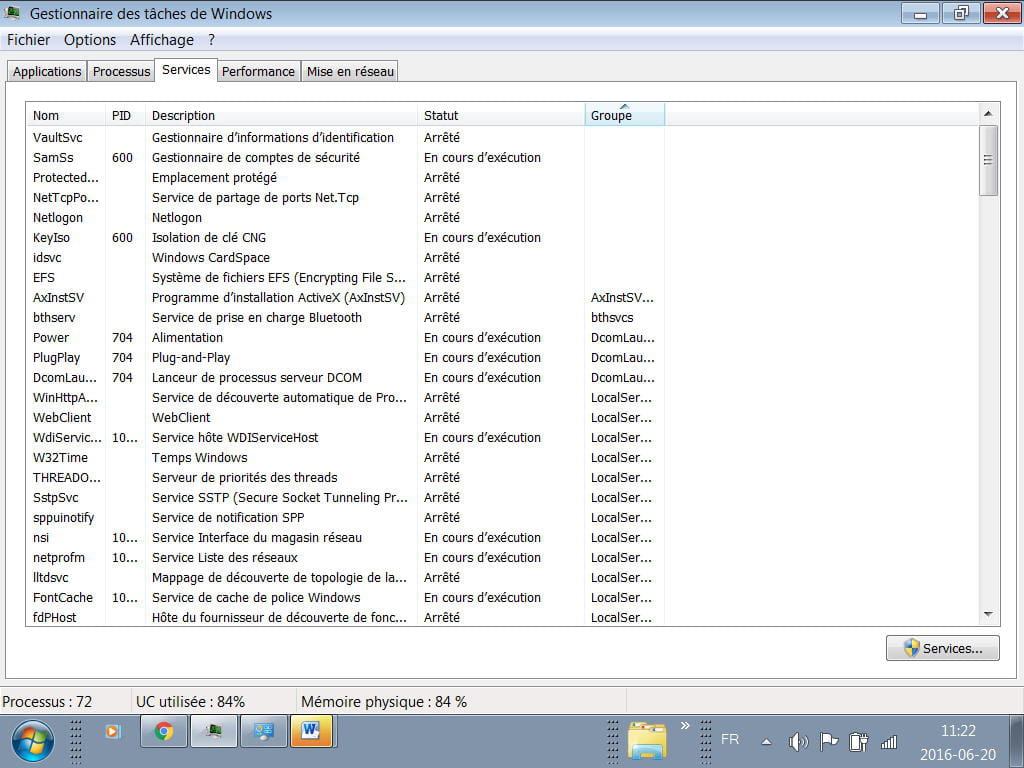Viewport: 1024px width, 768px height.
Task: Switch to the Applications tab
Action: coord(47,71)
